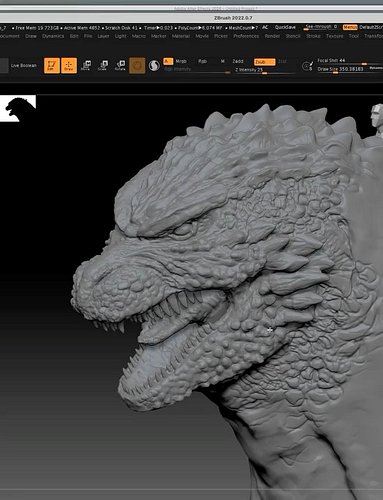The height and width of the screenshot is (500, 383).
Task: Click the Scratch Disk 41 readout
Action: [121, 28]
